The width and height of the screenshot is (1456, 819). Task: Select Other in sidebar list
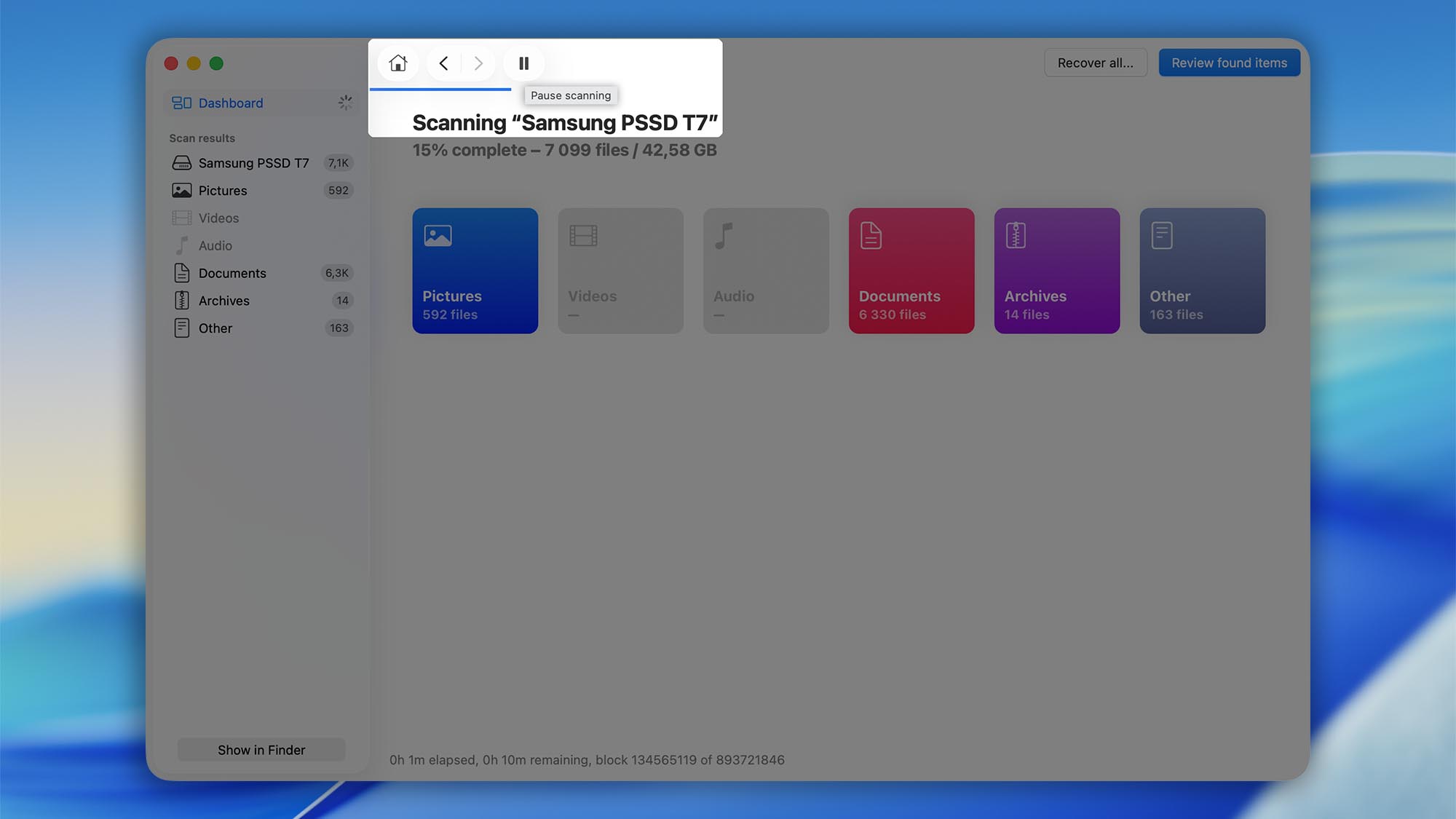point(215,328)
